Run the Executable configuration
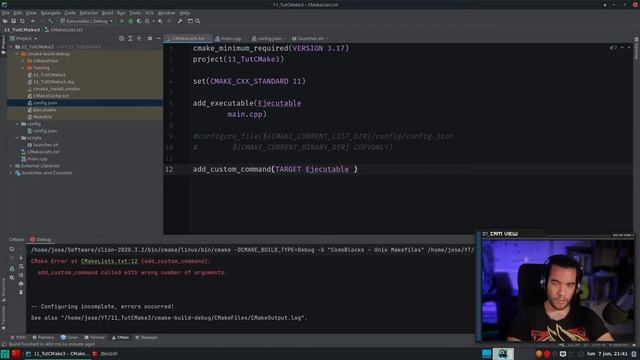This screenshot has width=640, height=360. [122, 21]
